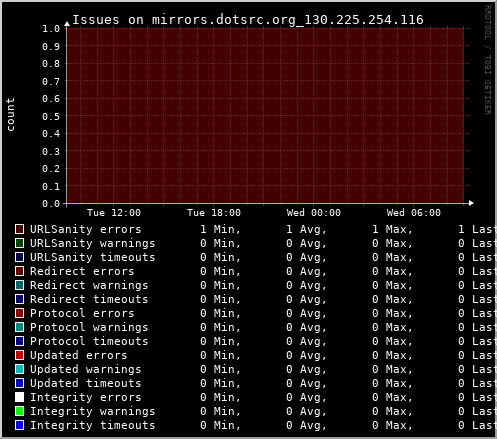497x439 pixels.
Task: Click the Protocol warnings teal swatch
Action: coord(19,327)
